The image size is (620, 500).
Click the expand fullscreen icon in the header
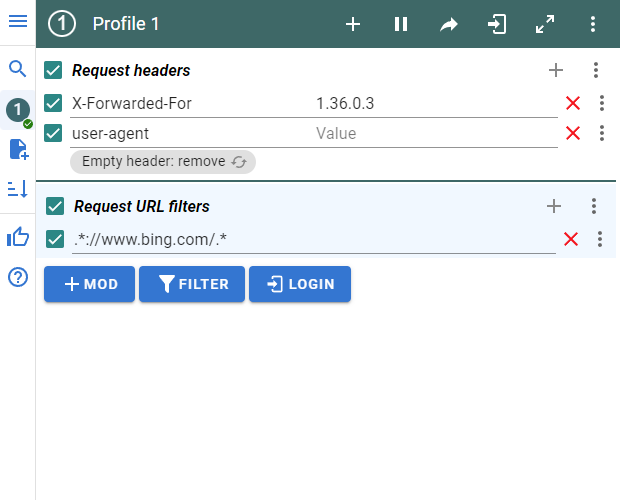545,24
